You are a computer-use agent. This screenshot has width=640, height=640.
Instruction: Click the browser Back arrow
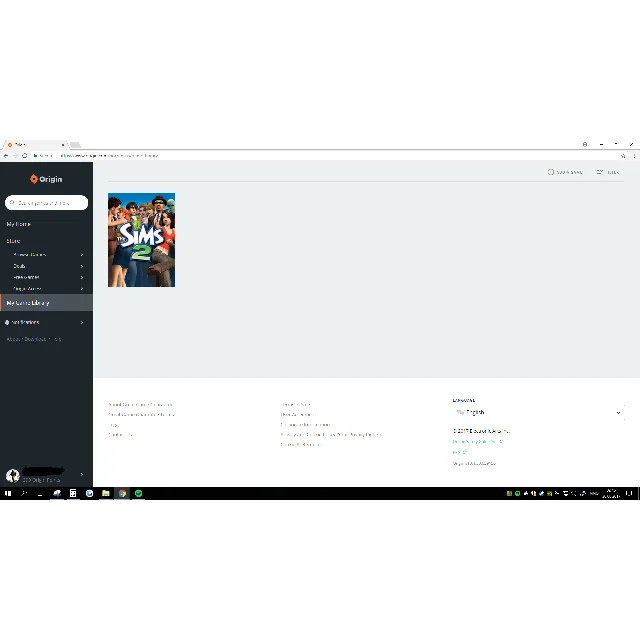[6, 156]
